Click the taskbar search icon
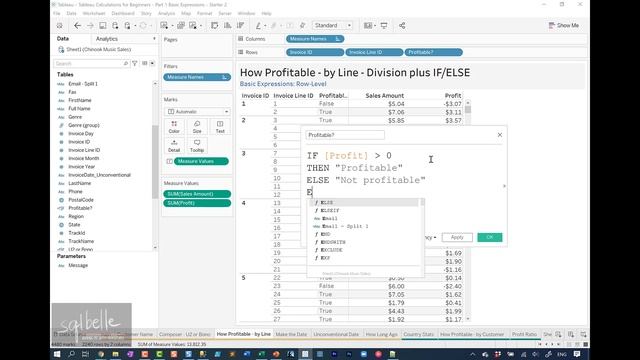640x360 pixels. (72, 354)
